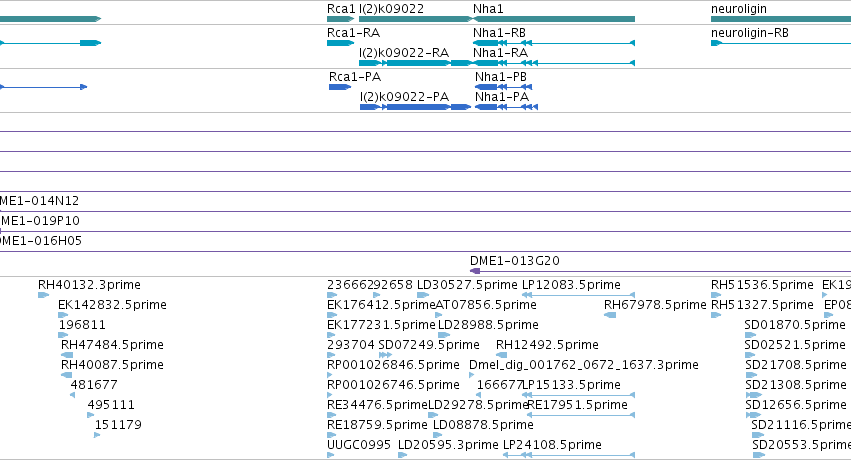
Task: Select the LP12083.5prime EST feature line
Action: (x=579, y=295)
